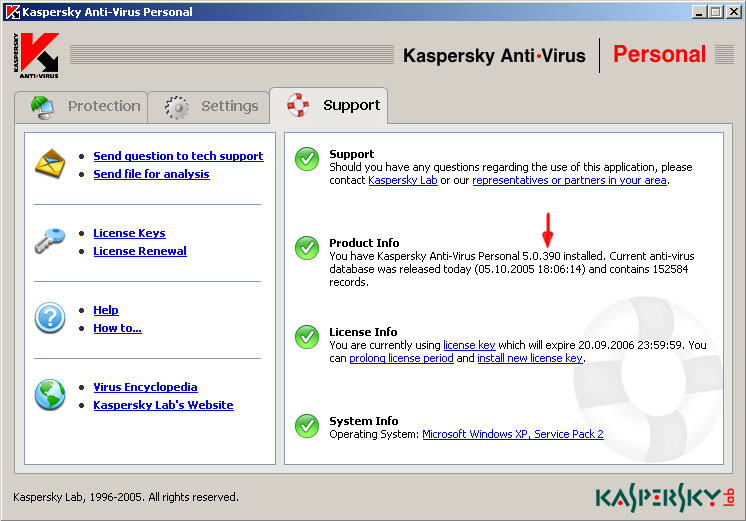Open the License Keys link
746x521 pixels.
pyautogui.click(x=129, y=233)
